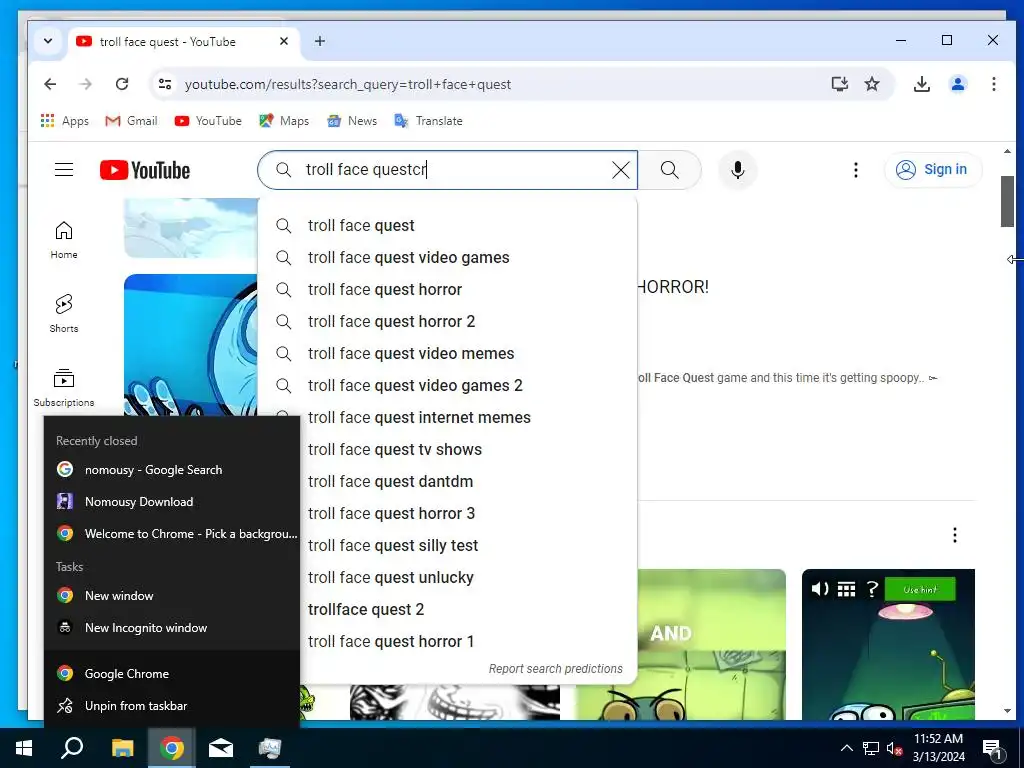Select suggestion 'troll face quest horror 1'

[x=468, y=641]
